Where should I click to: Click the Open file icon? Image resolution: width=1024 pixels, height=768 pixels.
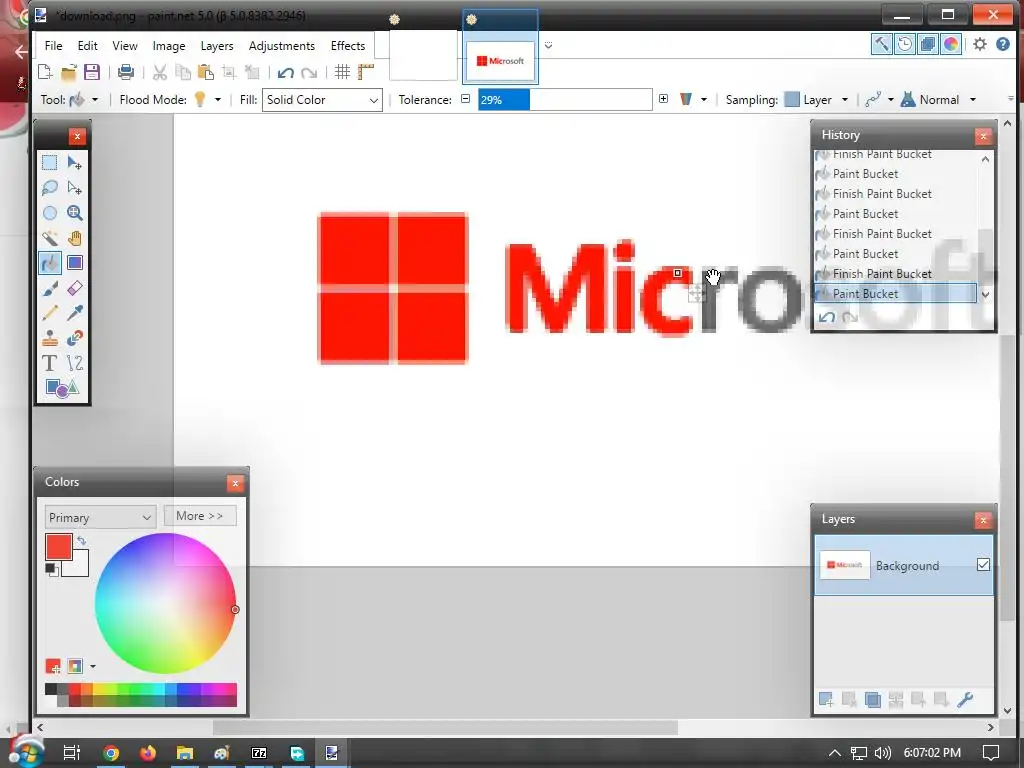point(69,72)
